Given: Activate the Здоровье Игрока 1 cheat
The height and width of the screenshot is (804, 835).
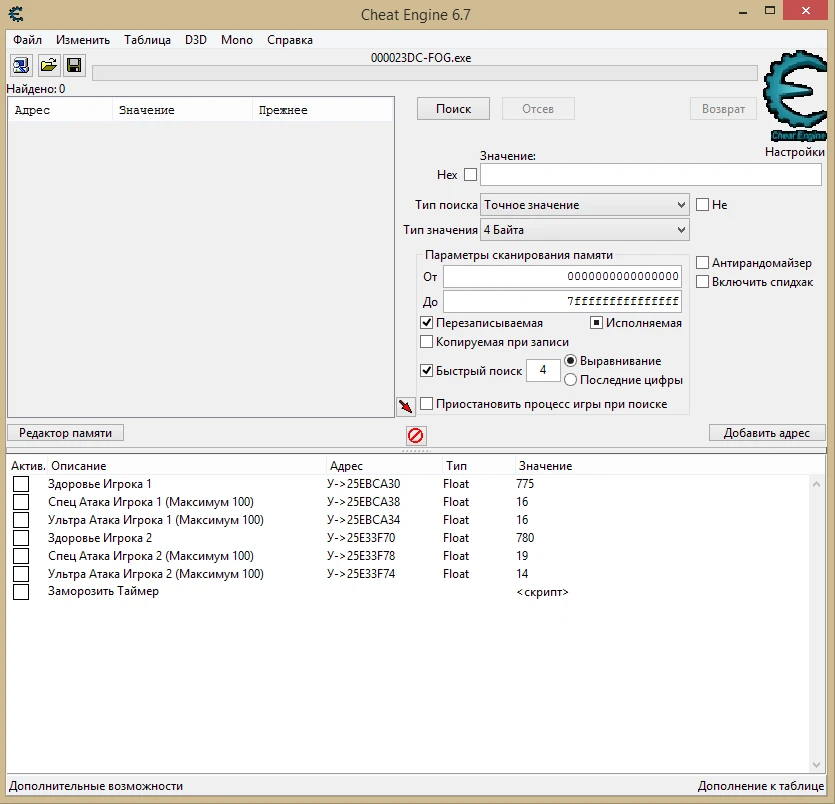Looking at the screenshot, I should pyautogui.click(x=21, y=483).
